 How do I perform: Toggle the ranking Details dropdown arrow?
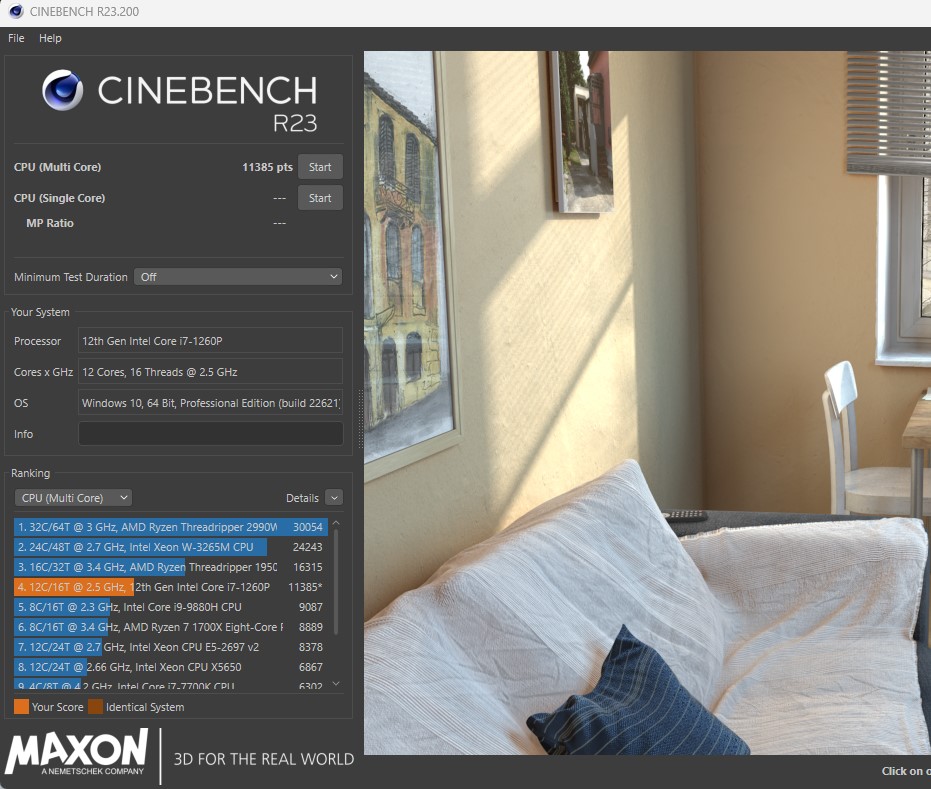[334, 498]
